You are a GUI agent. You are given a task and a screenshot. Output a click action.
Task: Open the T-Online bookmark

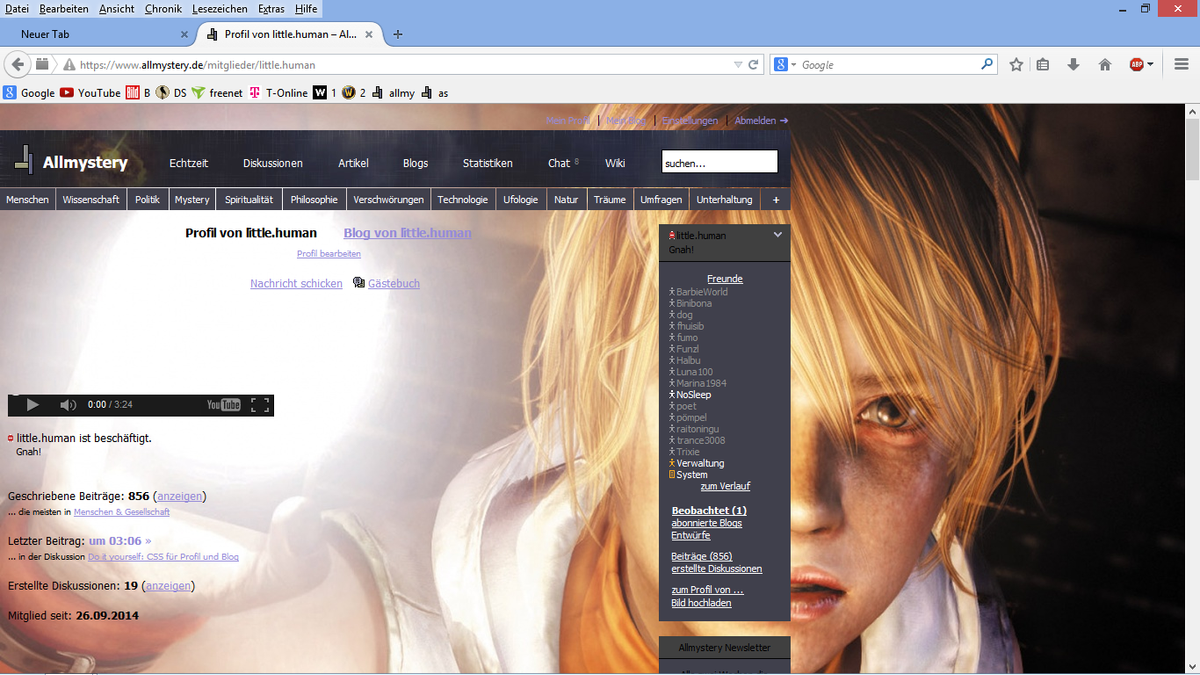click(x=278, y=93)
